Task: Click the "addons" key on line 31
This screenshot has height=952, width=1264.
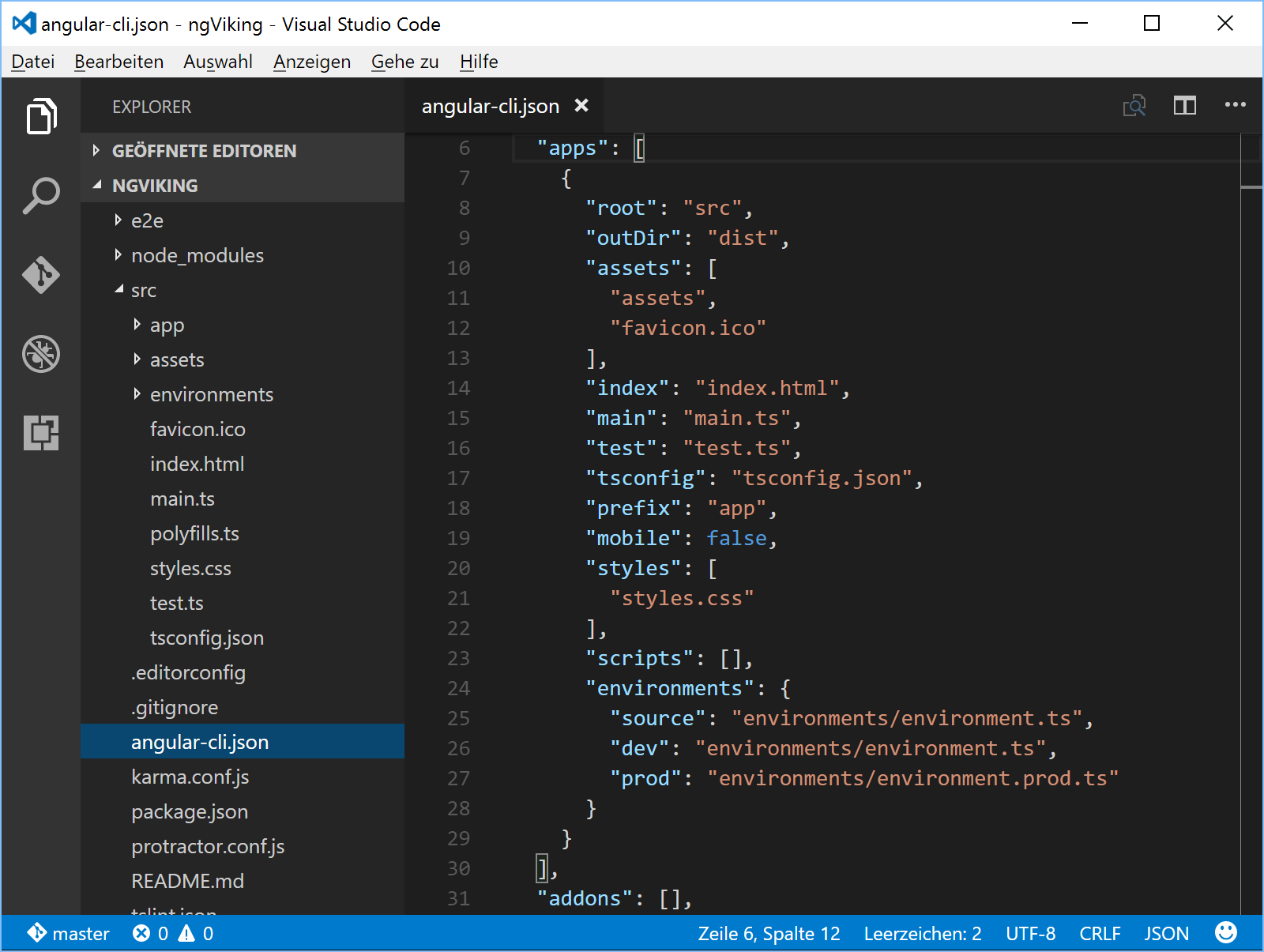Action: 585,898
